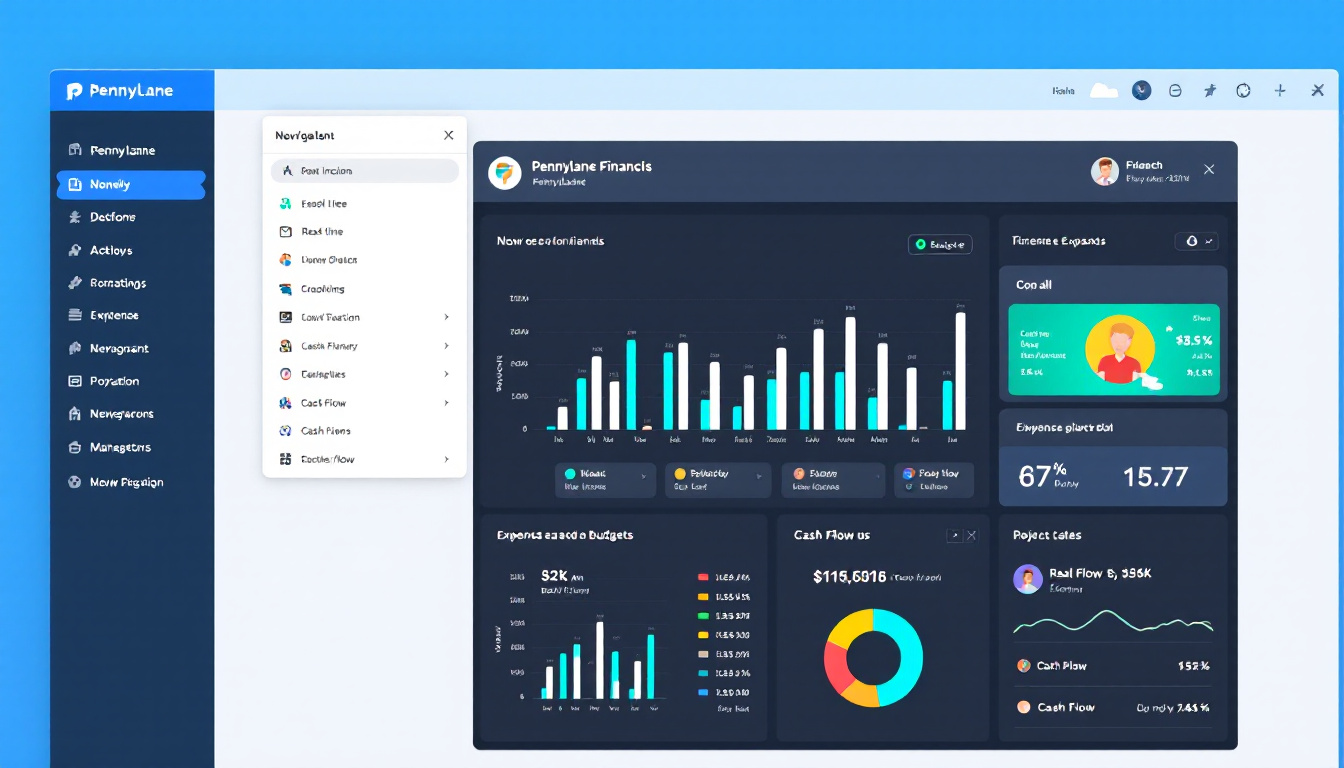Click the pin icon in top bar
Screen dimensions: 1344x768
[1210, 90]
